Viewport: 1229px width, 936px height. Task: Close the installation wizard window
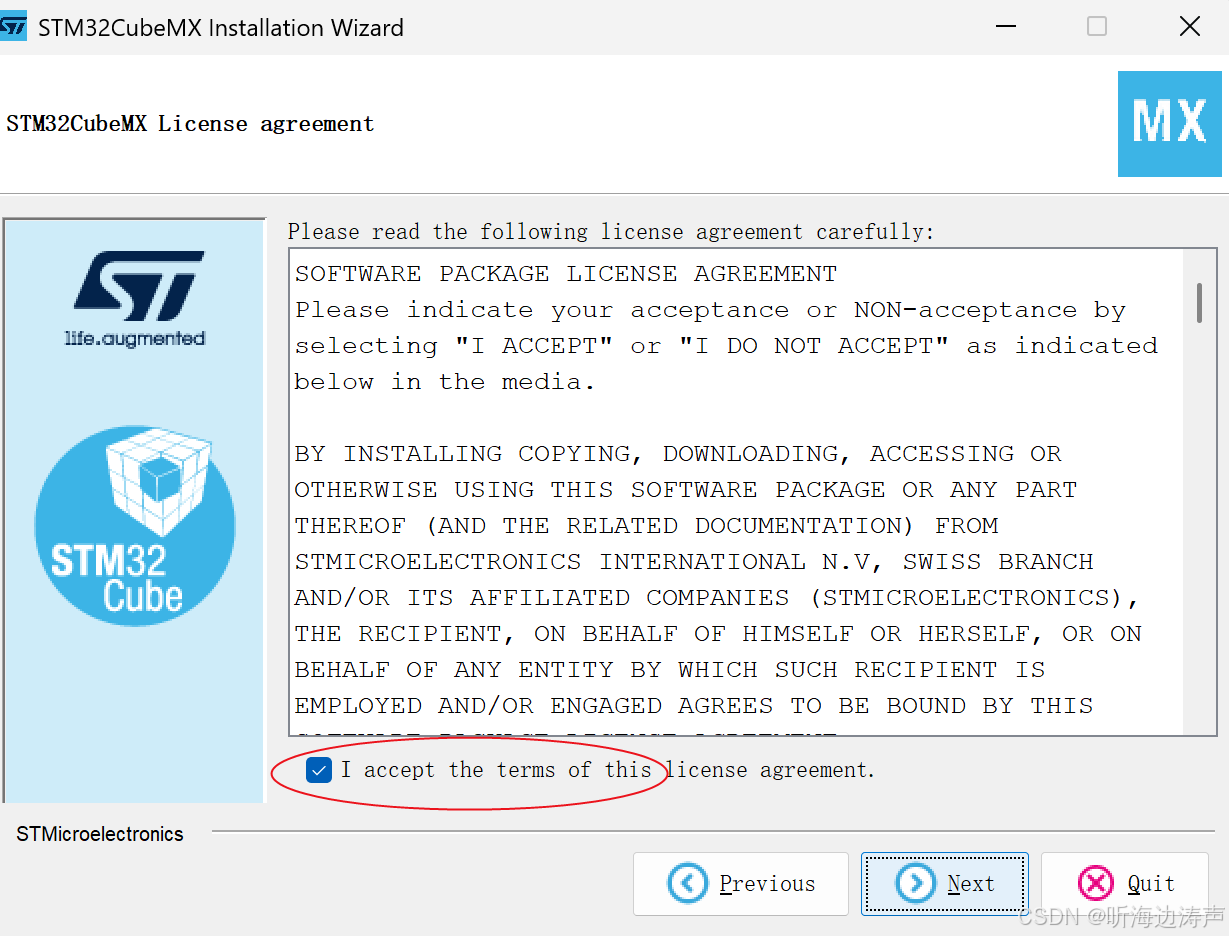(x=1190, y=27)
